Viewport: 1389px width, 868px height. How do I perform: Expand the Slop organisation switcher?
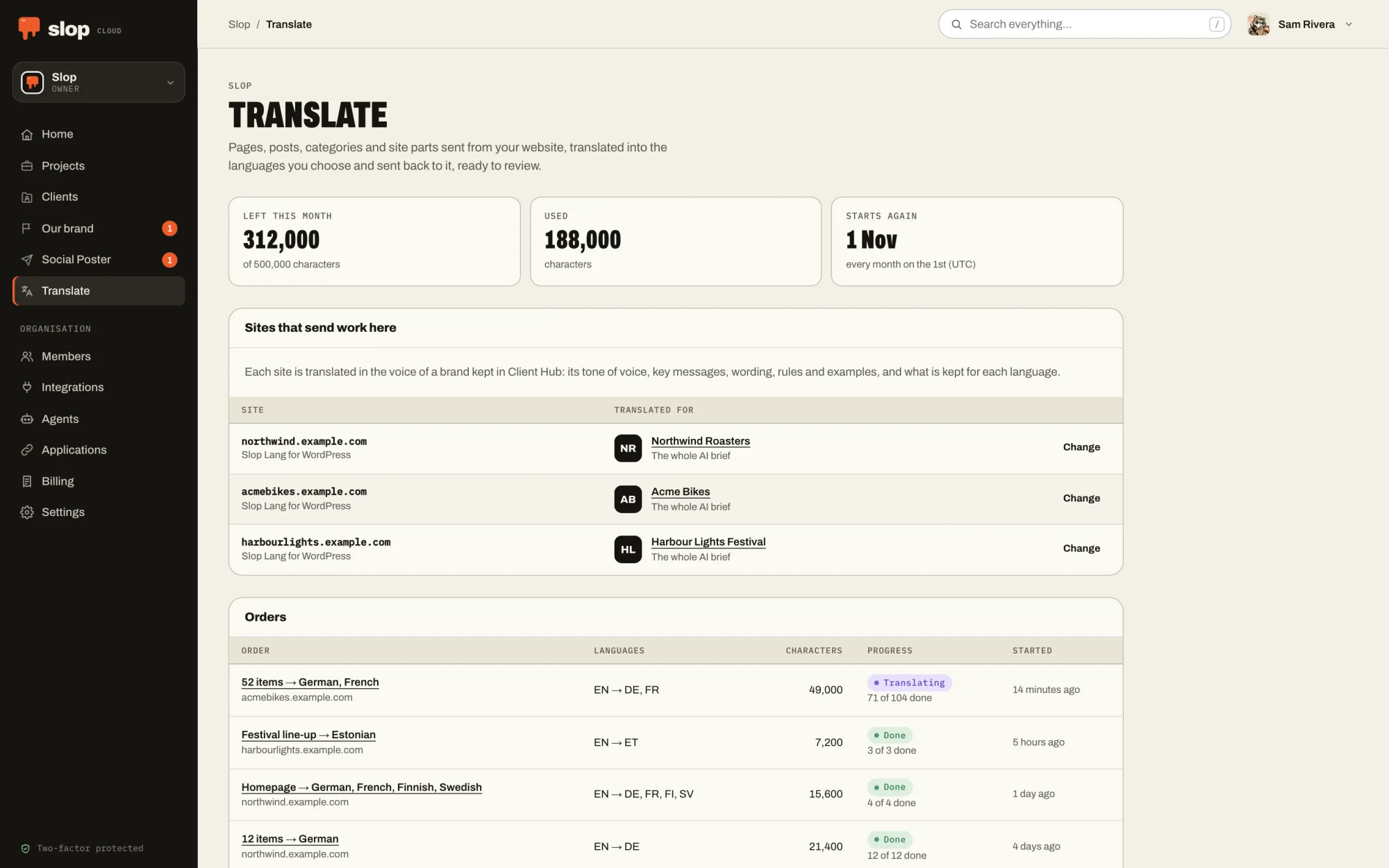point(99,82)
